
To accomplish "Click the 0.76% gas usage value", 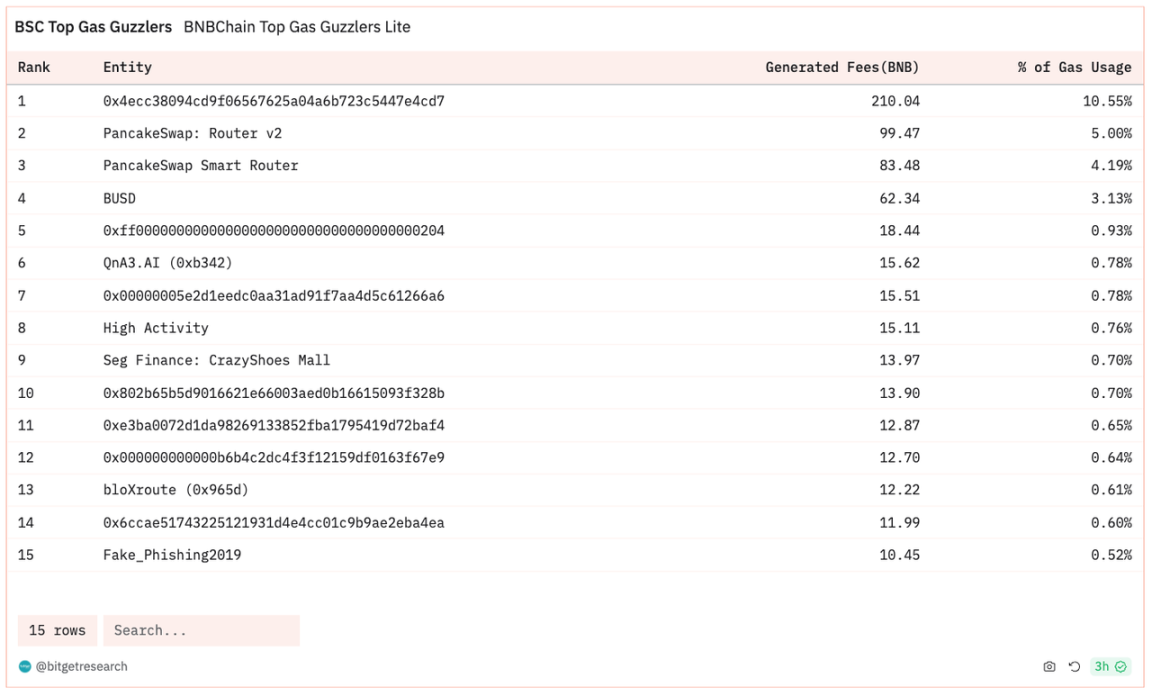I will coord(1112,328).
